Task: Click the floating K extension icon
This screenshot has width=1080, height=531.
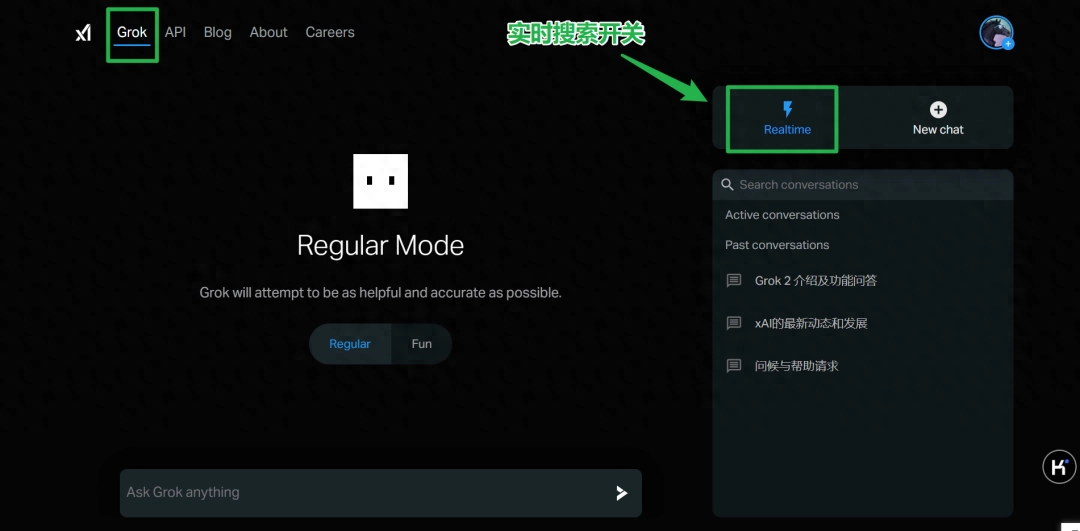Action: pos(1059,467)
